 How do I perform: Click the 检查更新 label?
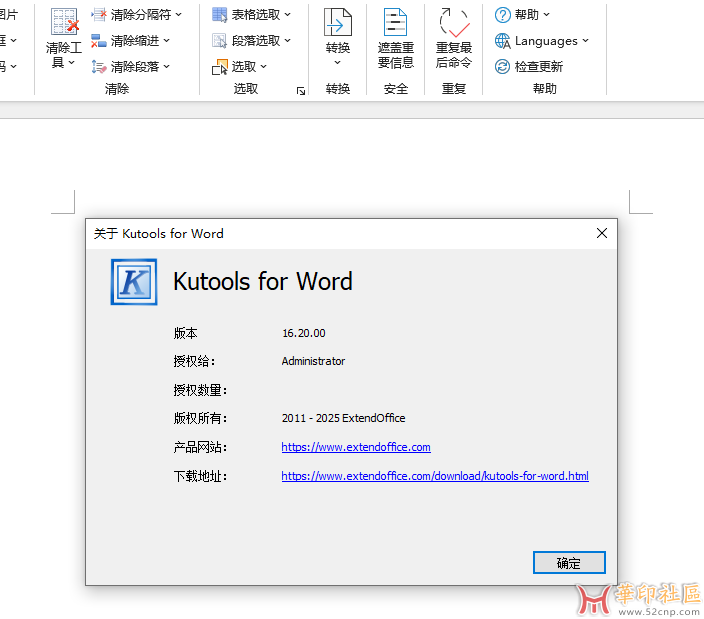click(x=539, y=67)
